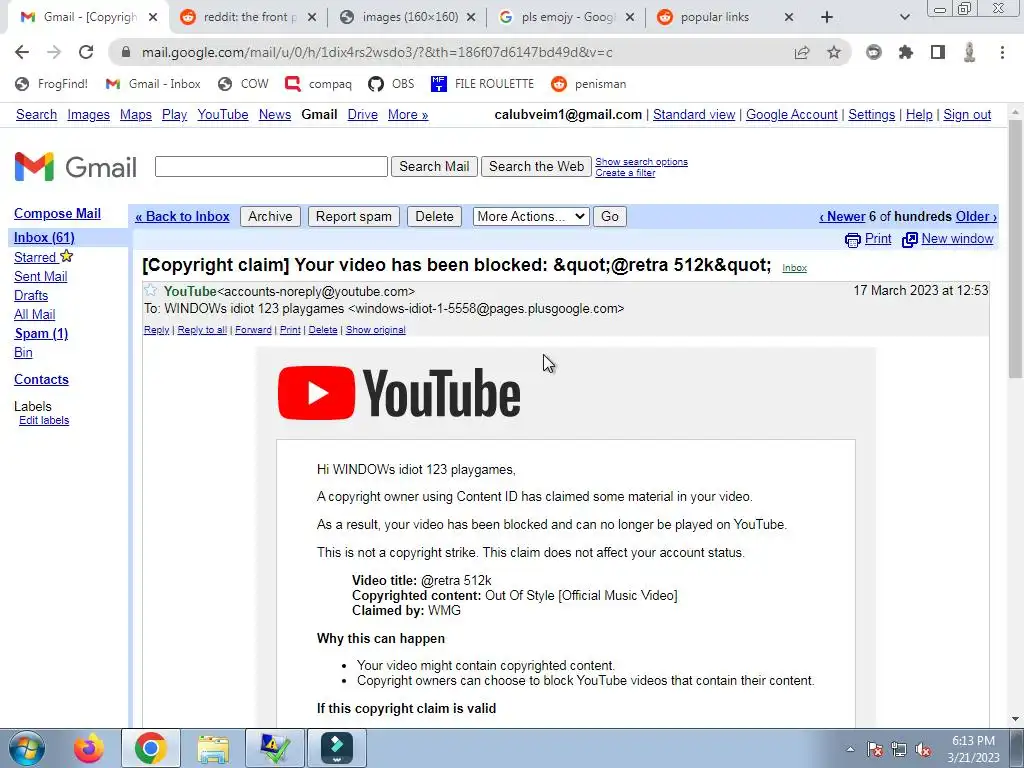Click Show original link
1024x768 pixels.
pos(376,330)
